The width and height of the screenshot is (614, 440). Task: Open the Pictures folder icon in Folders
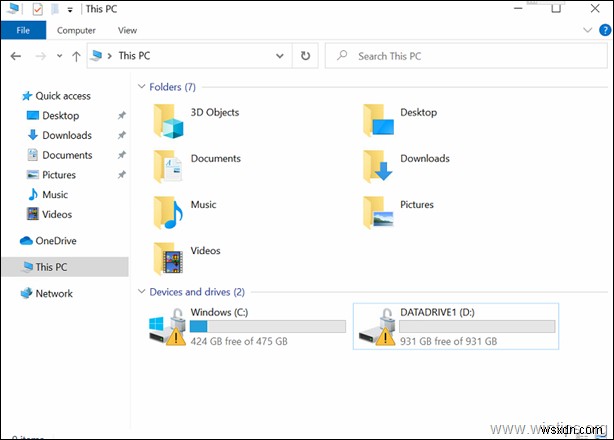click(378, 213)
